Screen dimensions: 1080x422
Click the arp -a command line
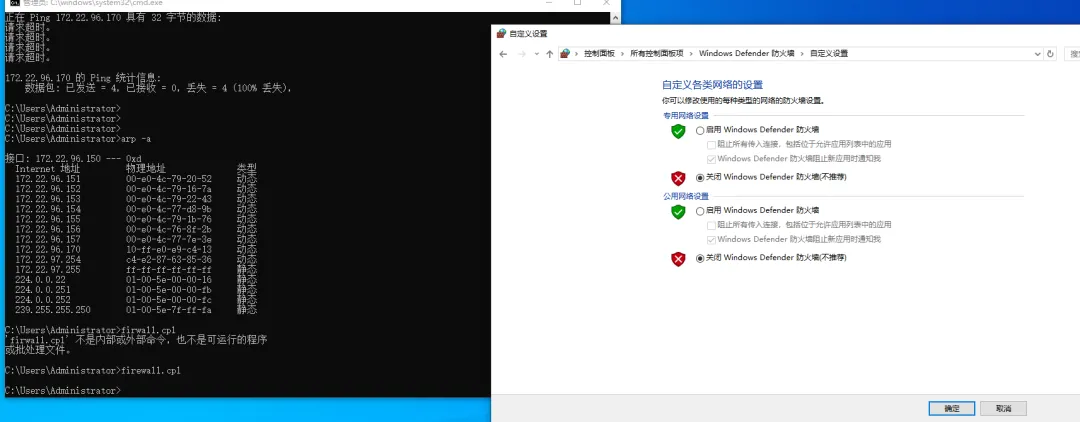(78, 138)
